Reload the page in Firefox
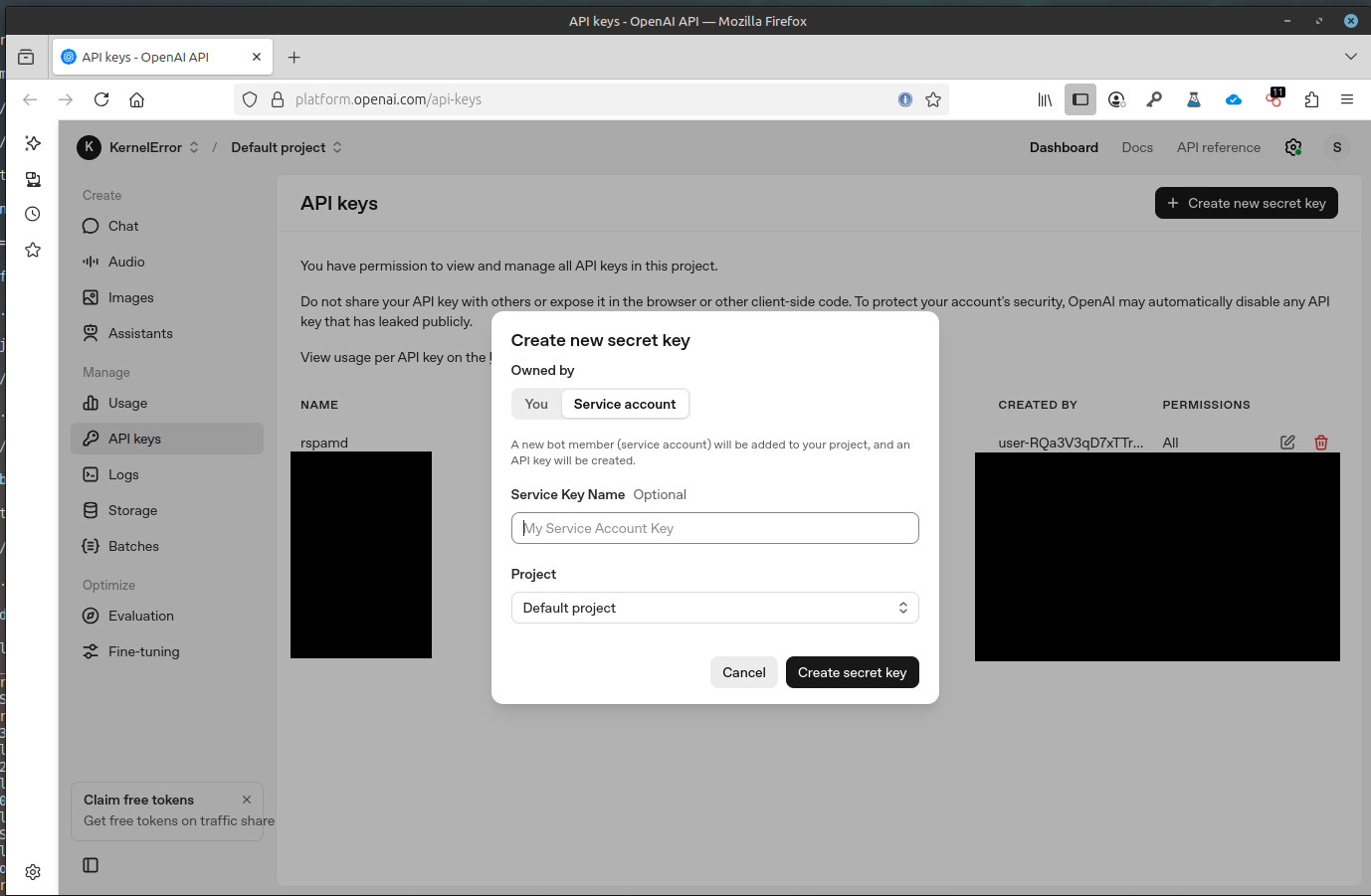The image size is (1371, 896). 101,99
